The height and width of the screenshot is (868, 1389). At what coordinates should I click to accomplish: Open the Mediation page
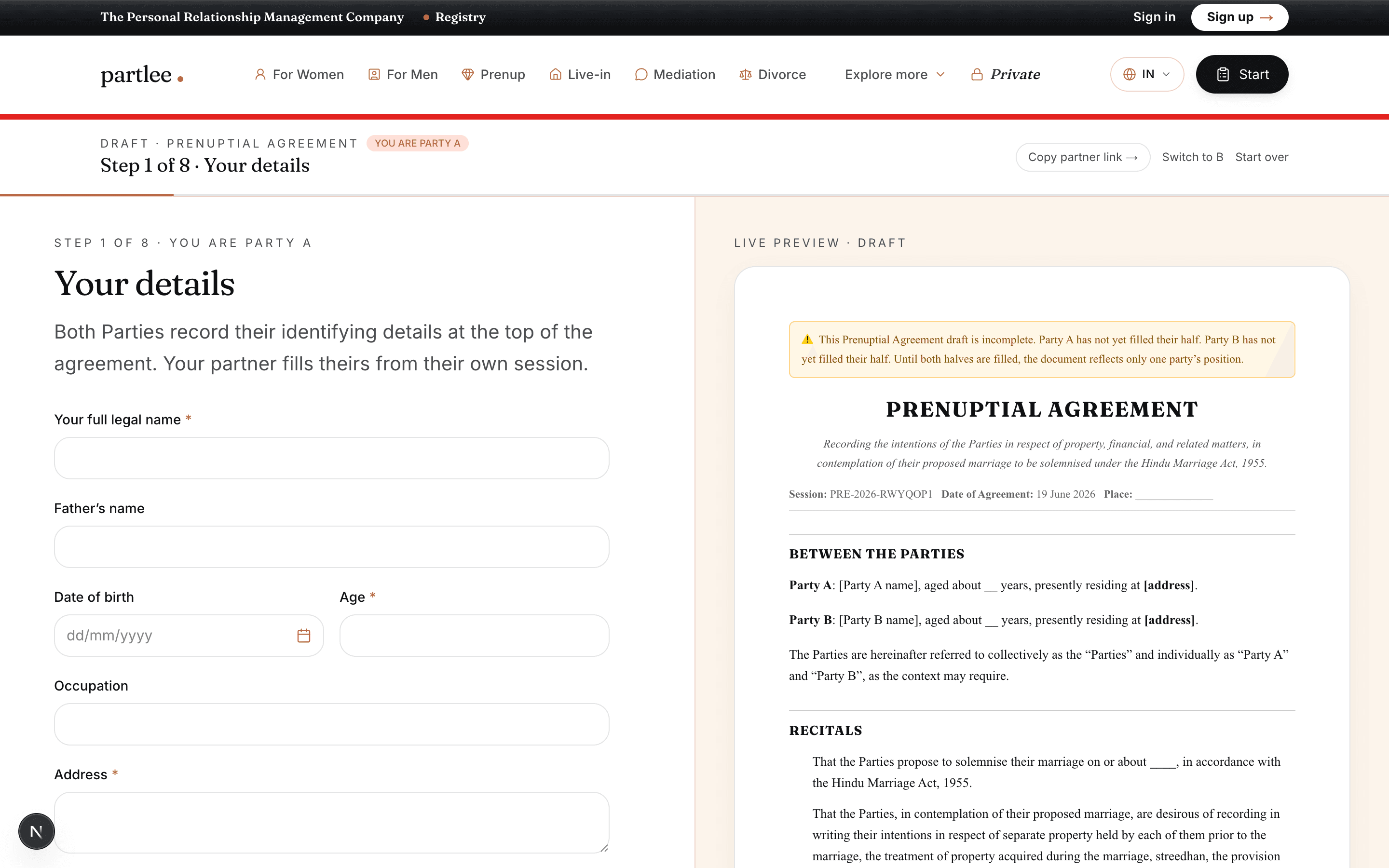pos(675,75)
